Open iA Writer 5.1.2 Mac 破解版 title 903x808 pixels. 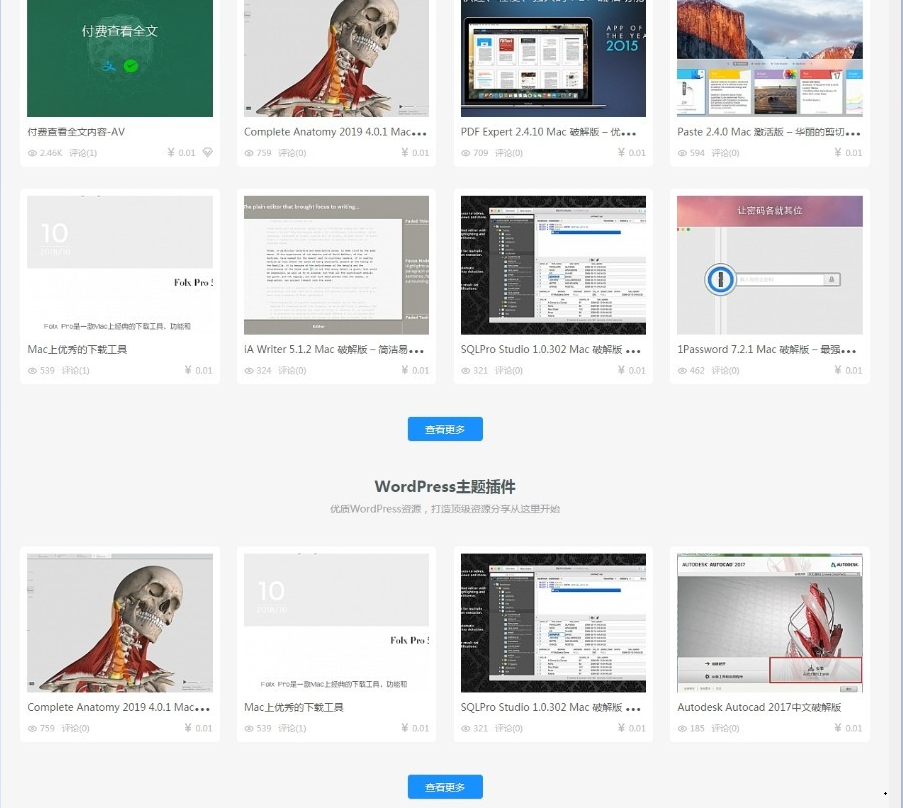pyautogui.click(x=334, y=350)
